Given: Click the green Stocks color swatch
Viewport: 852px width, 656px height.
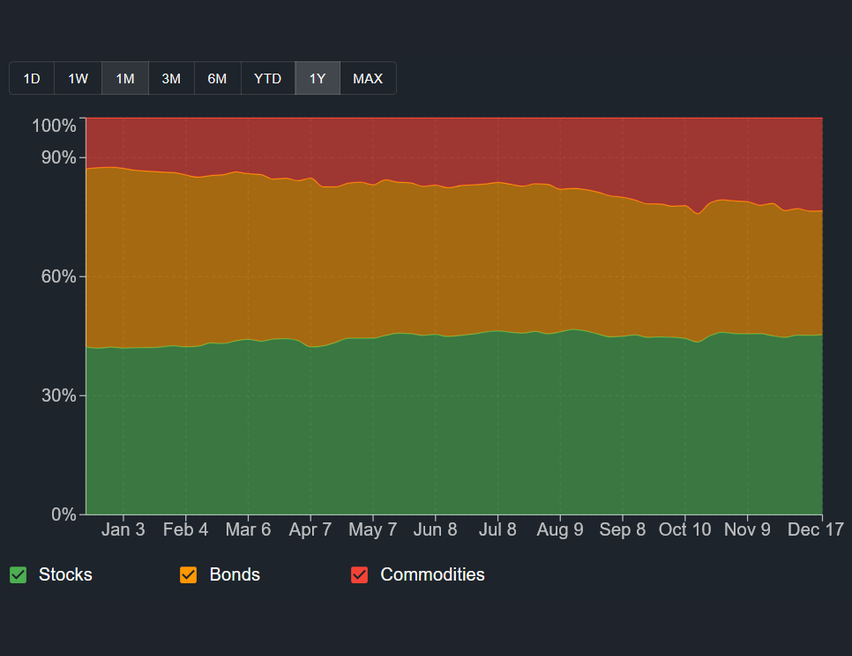Looking at the screenshot, I should [x=17, y=575].
